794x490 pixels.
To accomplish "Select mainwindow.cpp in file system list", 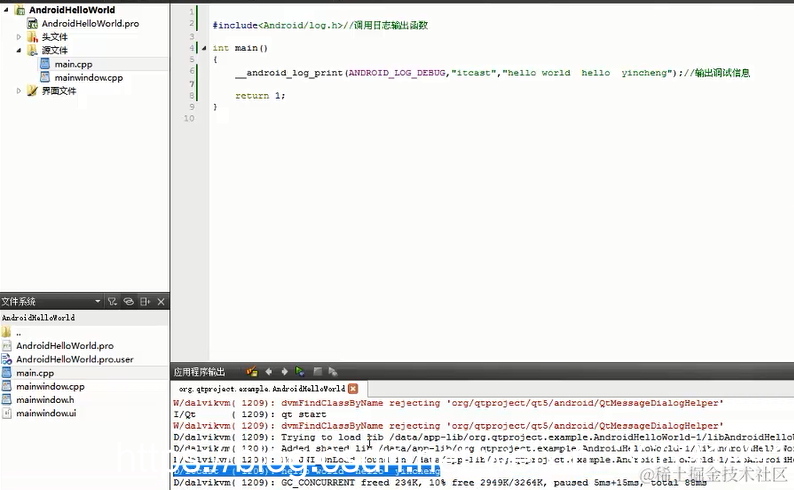I will pyautogui.click(x=50, y=386).
